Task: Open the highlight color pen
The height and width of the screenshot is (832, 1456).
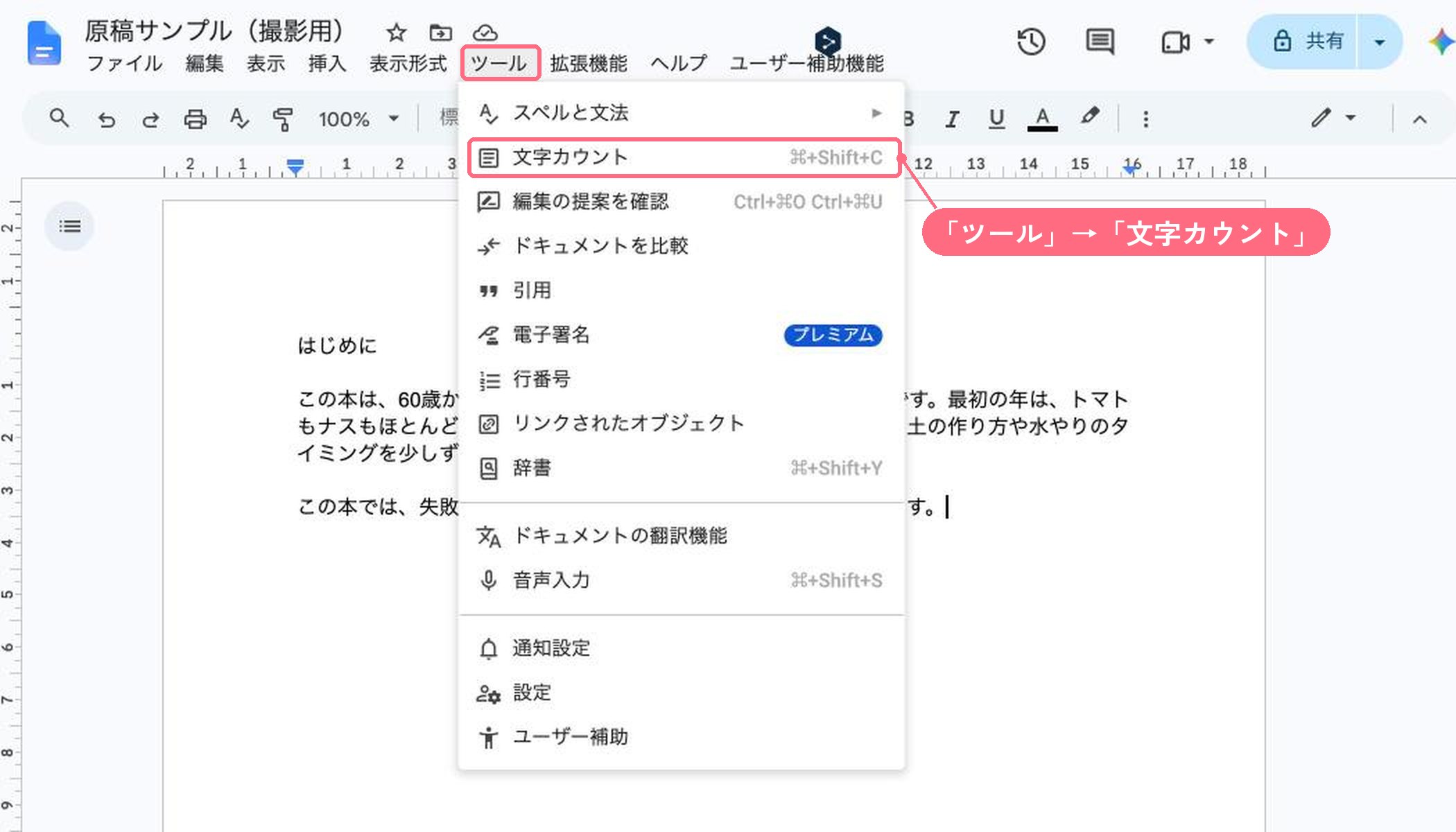Action: coord(1090,116)
